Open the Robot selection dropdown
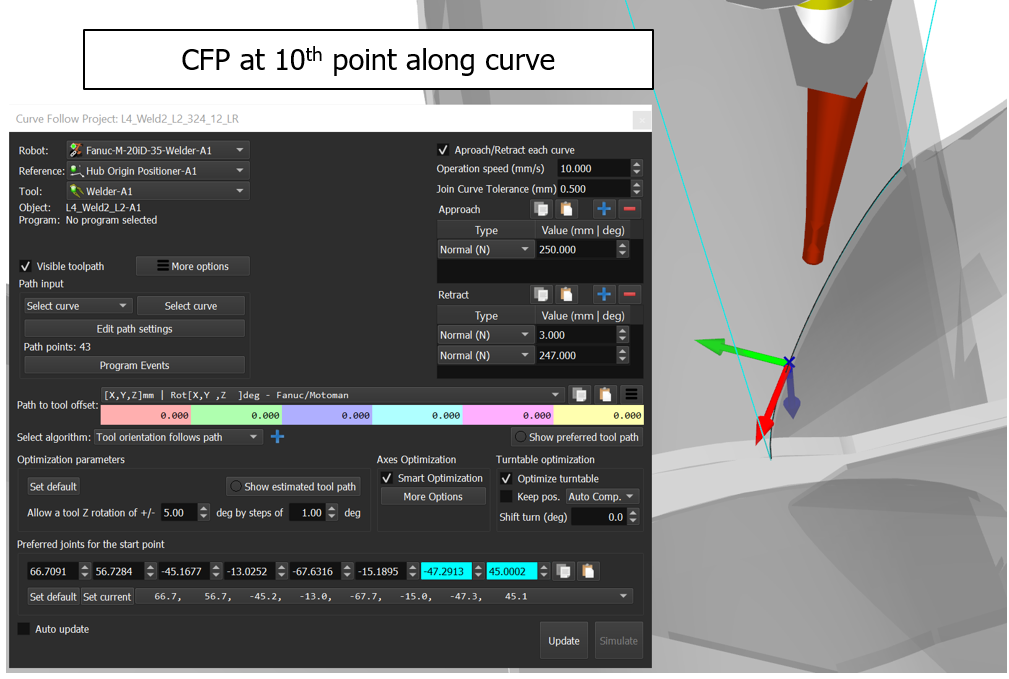 pos(157,150)
